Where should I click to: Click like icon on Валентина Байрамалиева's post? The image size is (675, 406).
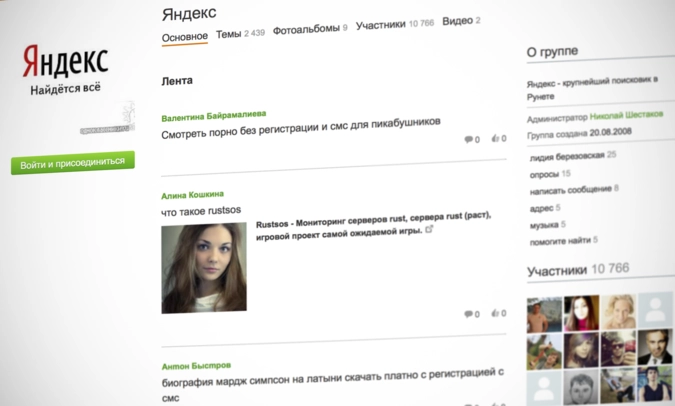[494, 139]
